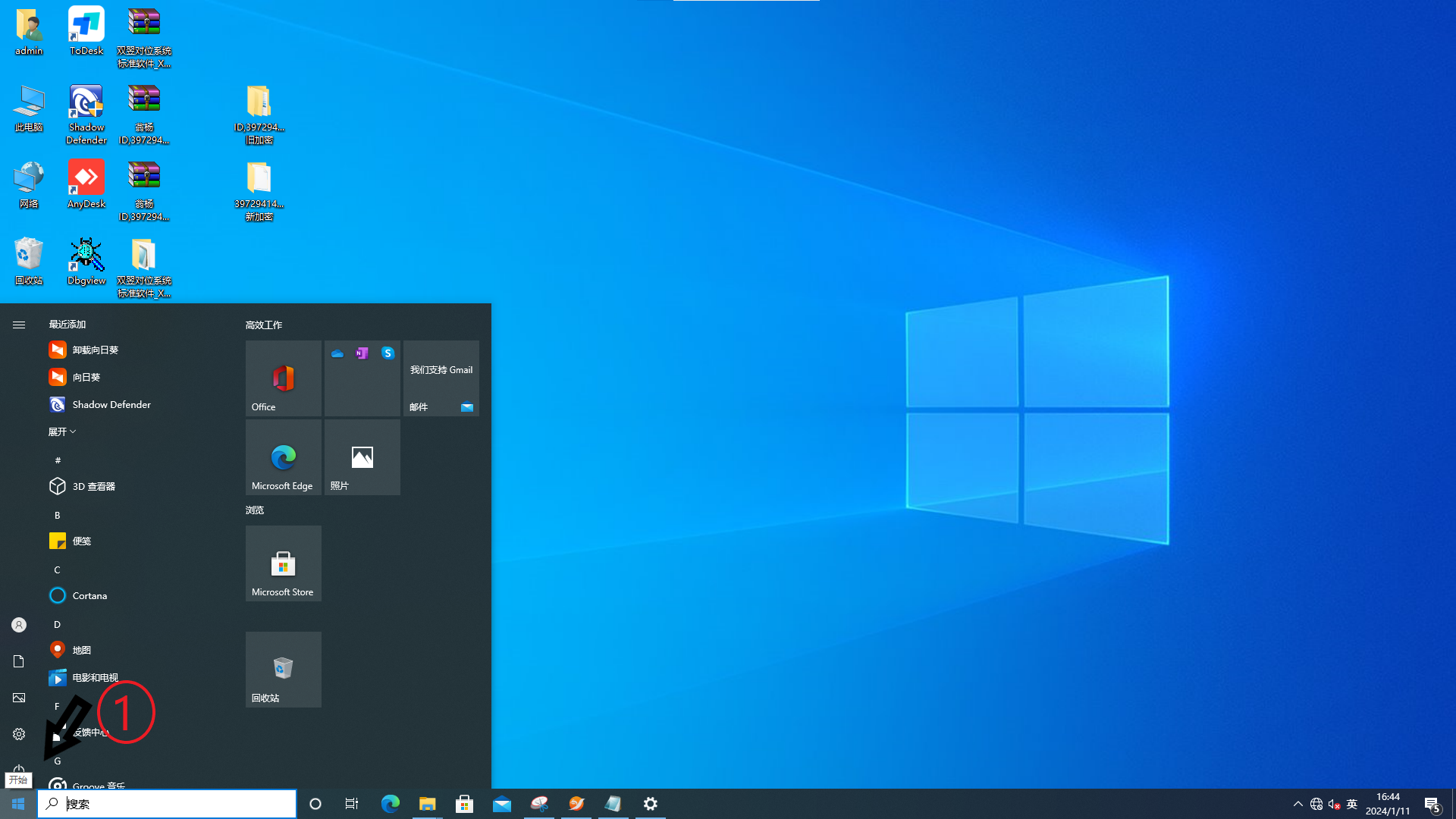Expand the Start hamburger menu
This screenshot has height=819, width=1456.
click(x=19, y=325)
